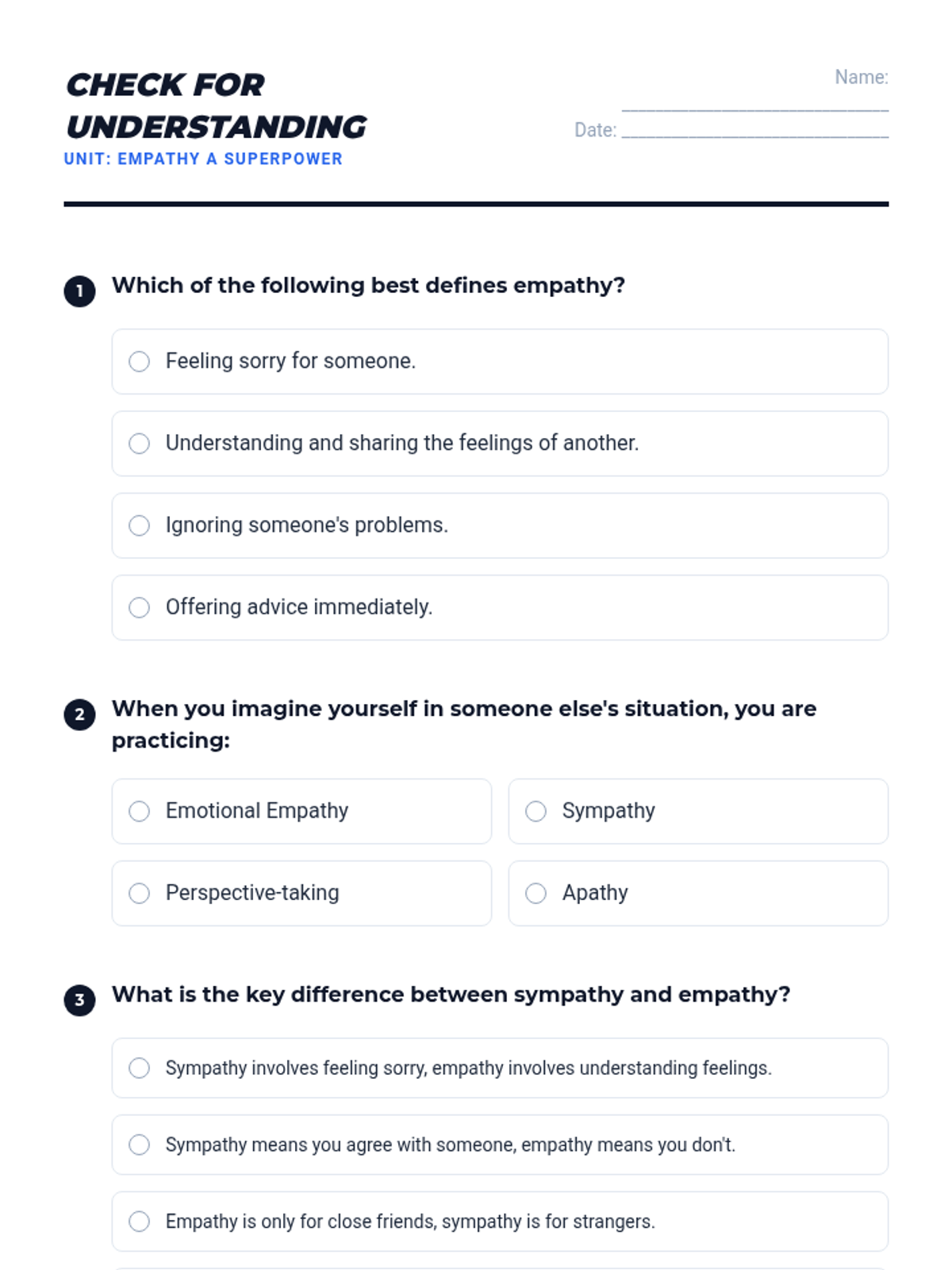Choose "Understanding and sharing the feelings of another"
This screenshot has height=1270, width=952.
pos(140,444)
